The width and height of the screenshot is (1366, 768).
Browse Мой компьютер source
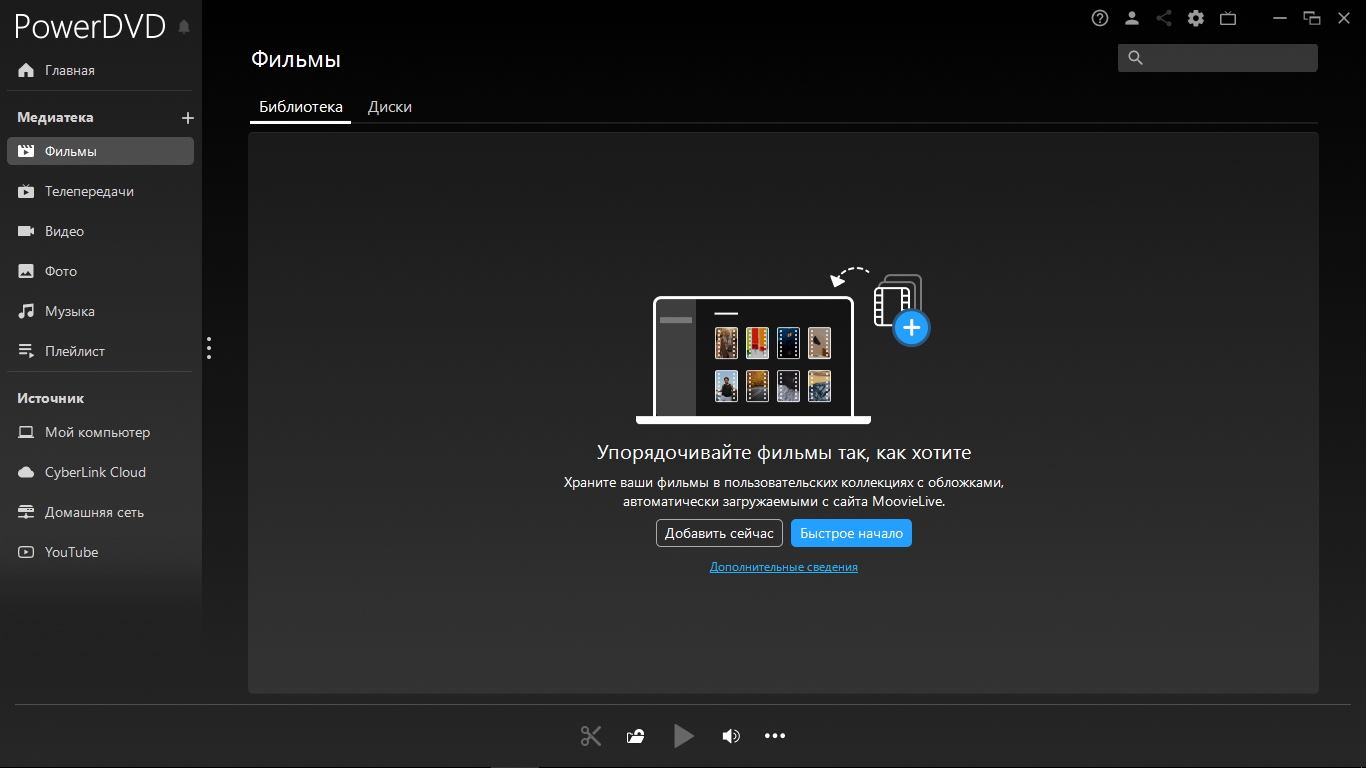click(100, 432)
